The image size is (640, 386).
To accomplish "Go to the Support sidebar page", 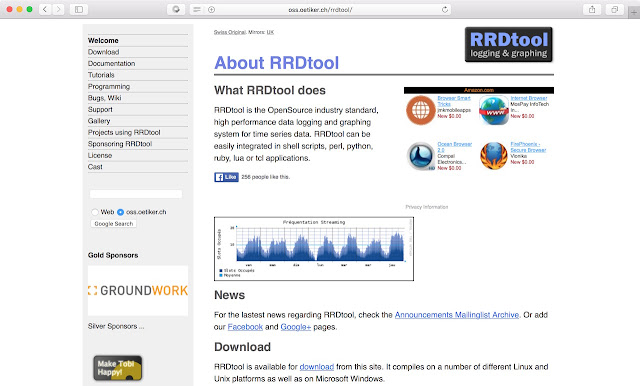I will (100, 109).
